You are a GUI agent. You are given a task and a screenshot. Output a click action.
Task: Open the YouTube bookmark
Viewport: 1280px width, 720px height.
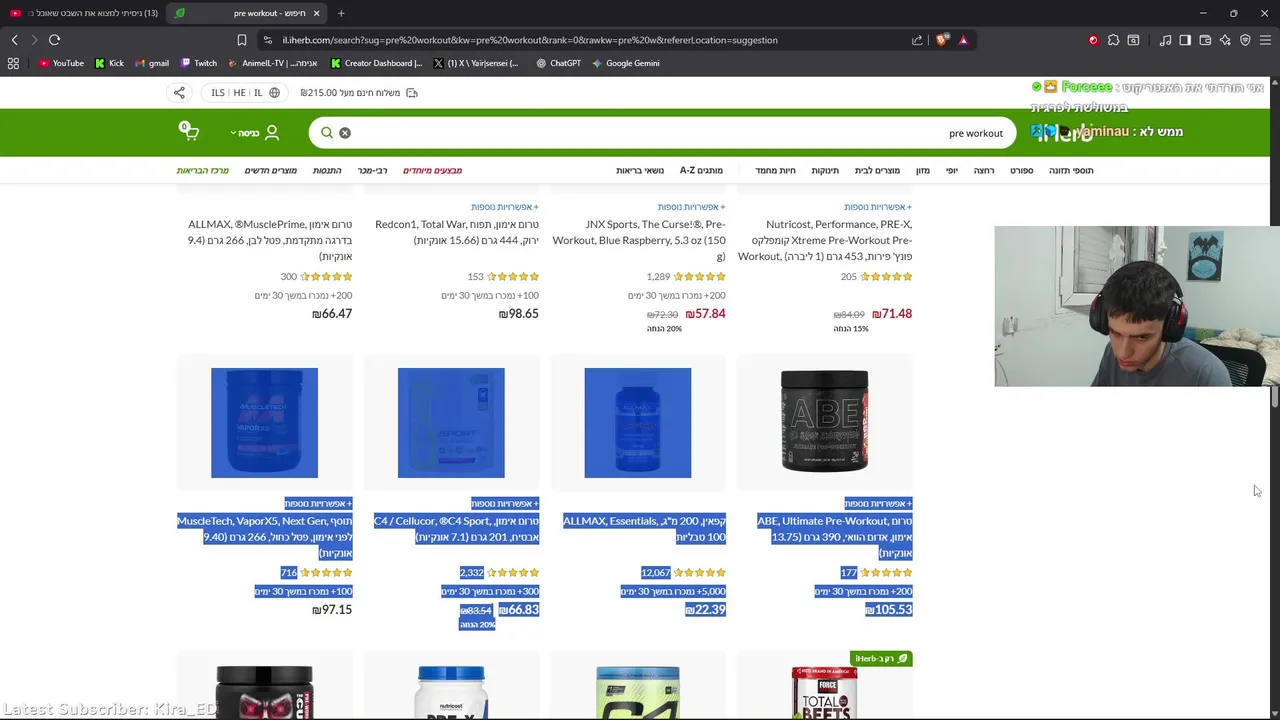tap(61, 63)
